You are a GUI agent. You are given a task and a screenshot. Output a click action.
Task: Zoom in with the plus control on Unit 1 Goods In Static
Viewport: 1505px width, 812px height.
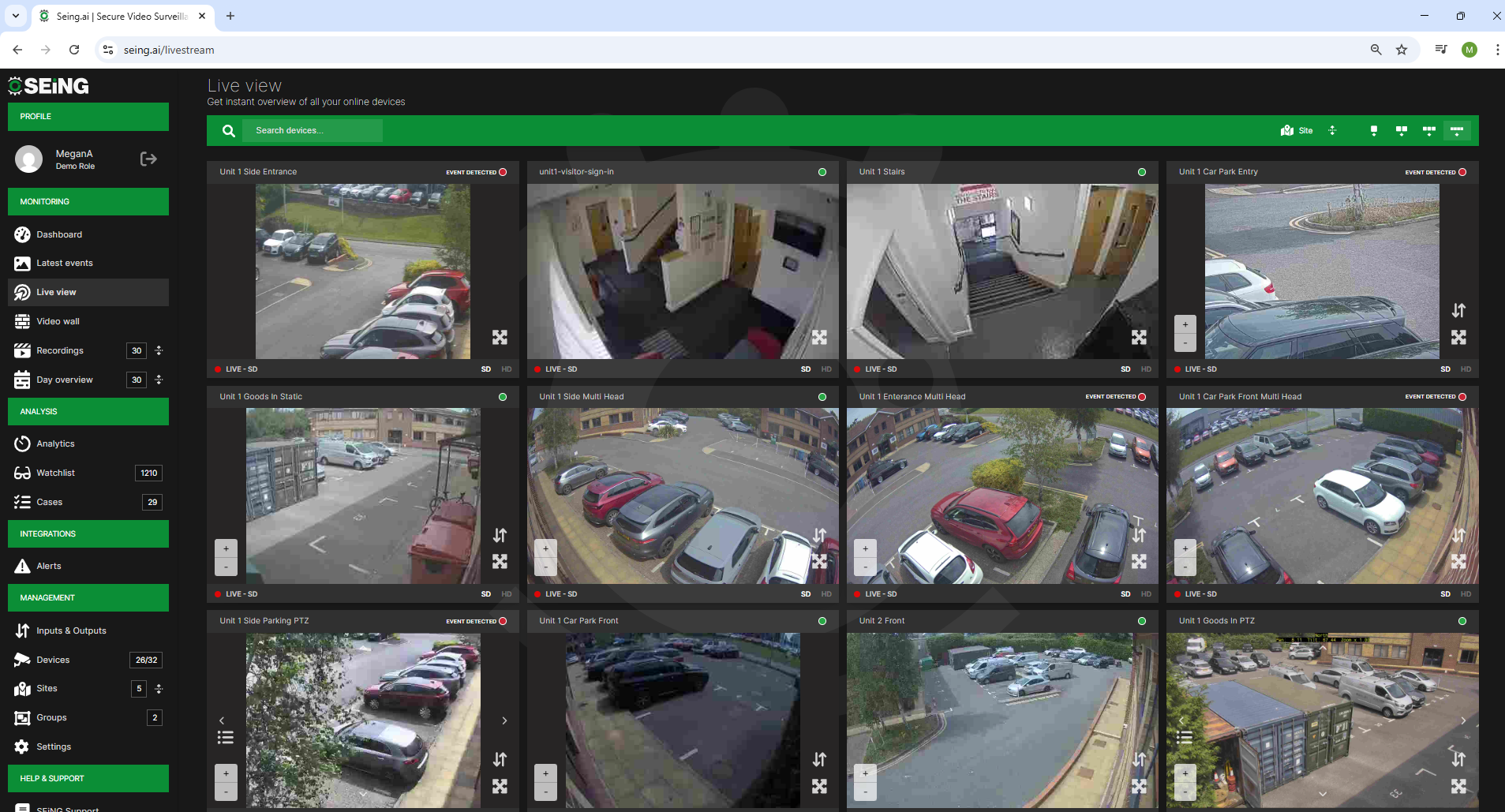coord(226,548)
